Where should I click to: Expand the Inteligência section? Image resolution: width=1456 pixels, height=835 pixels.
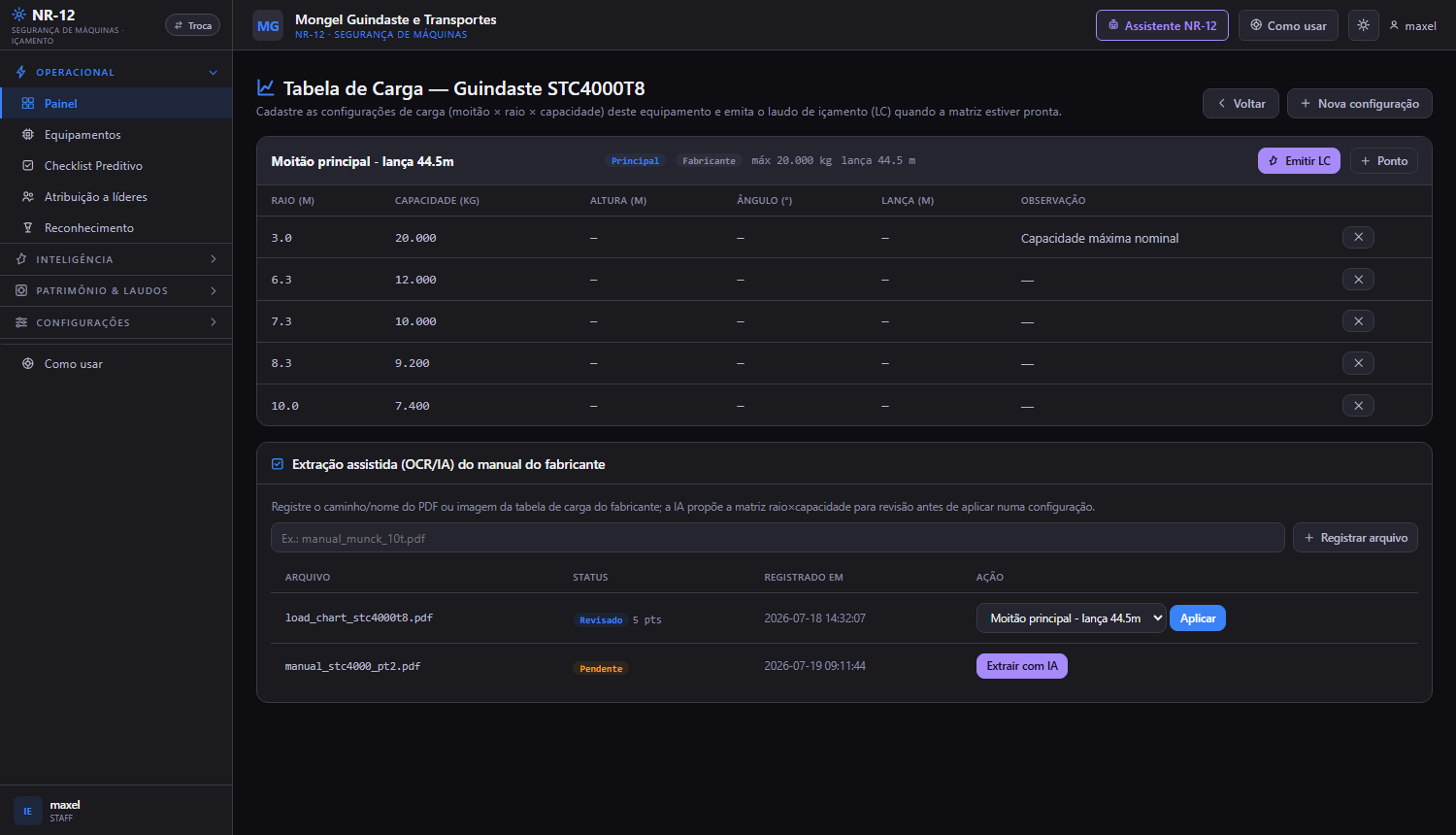[116, 259]
